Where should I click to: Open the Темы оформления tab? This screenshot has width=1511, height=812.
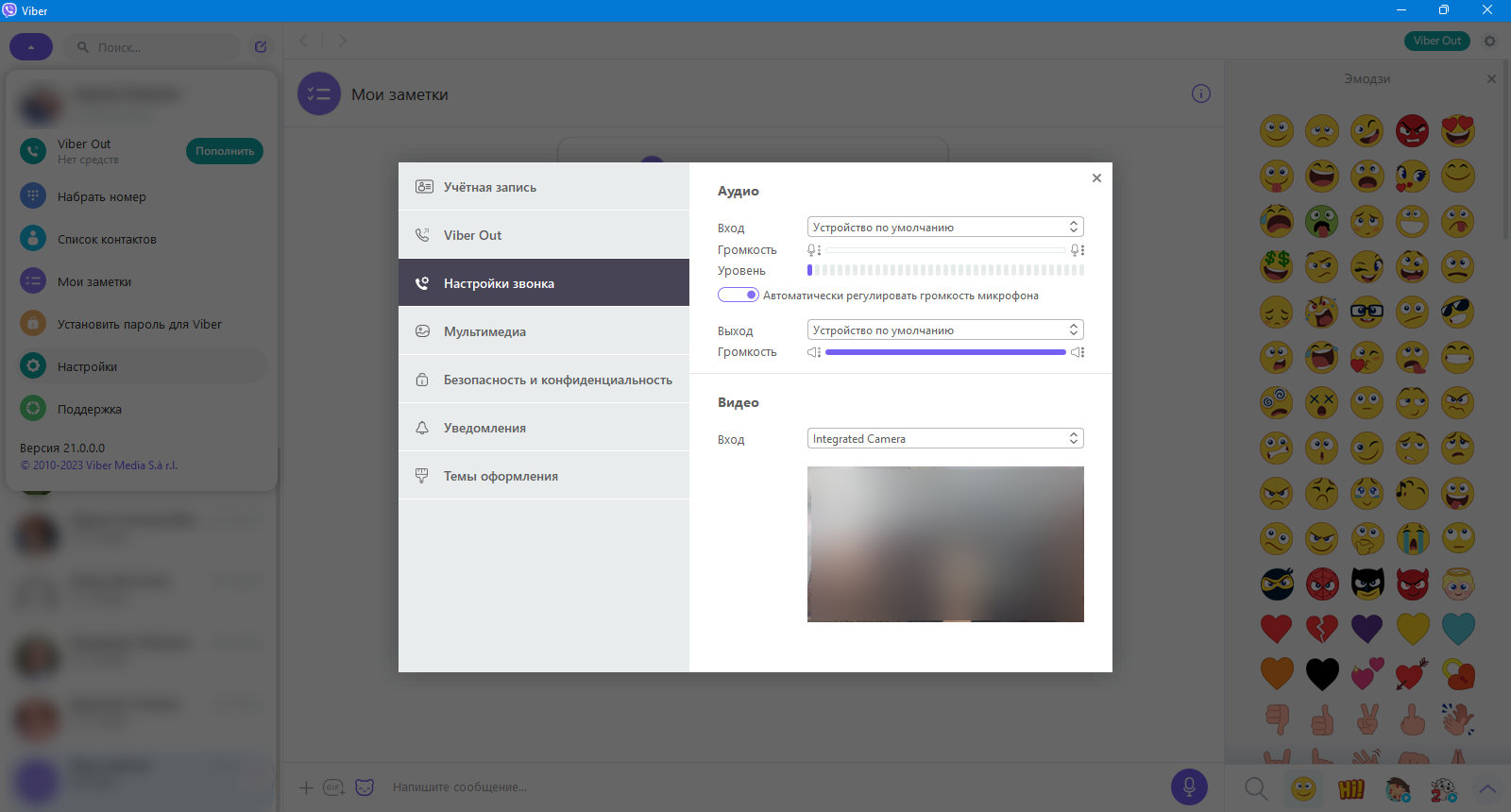tap(544, 476)
